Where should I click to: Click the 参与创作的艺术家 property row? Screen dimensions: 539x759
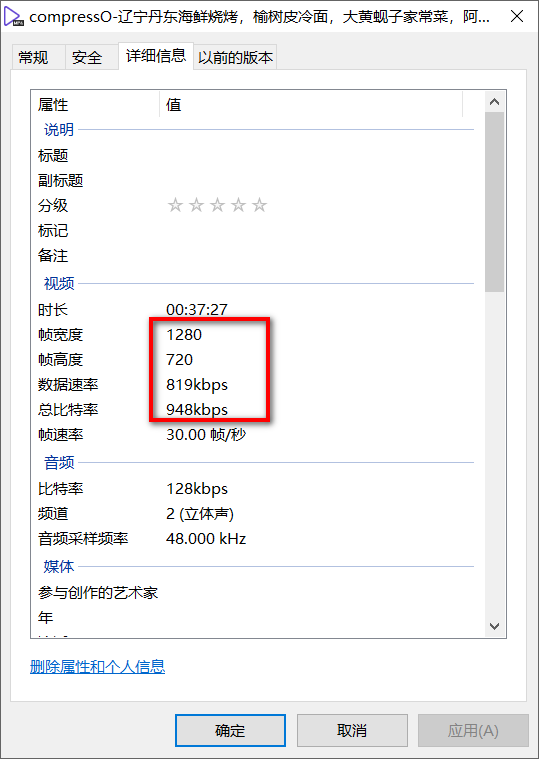(255, 592)
